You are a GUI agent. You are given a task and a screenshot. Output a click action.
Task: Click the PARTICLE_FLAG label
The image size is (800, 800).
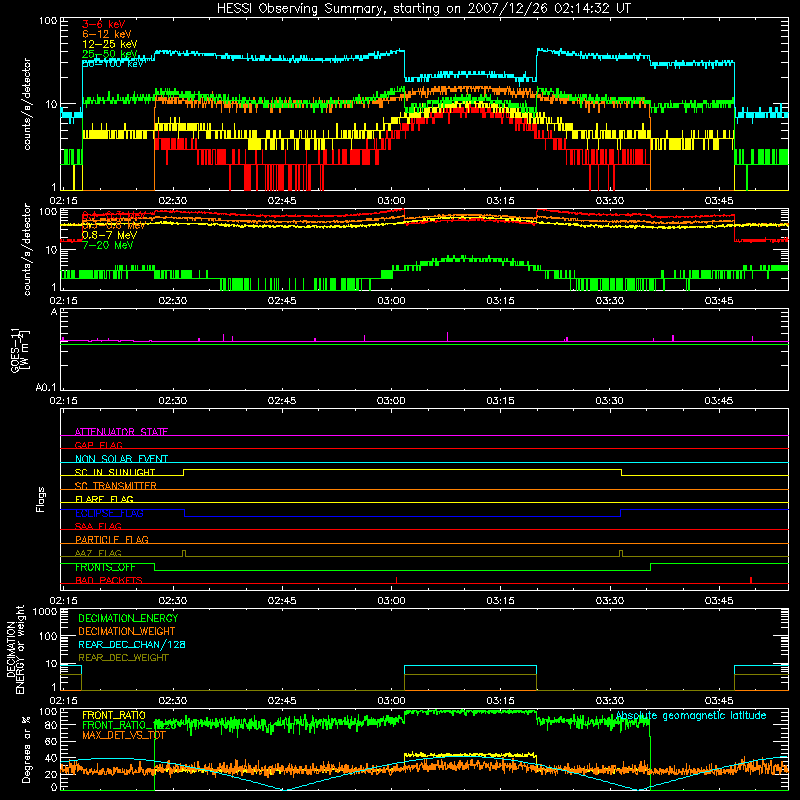point(112,539)
